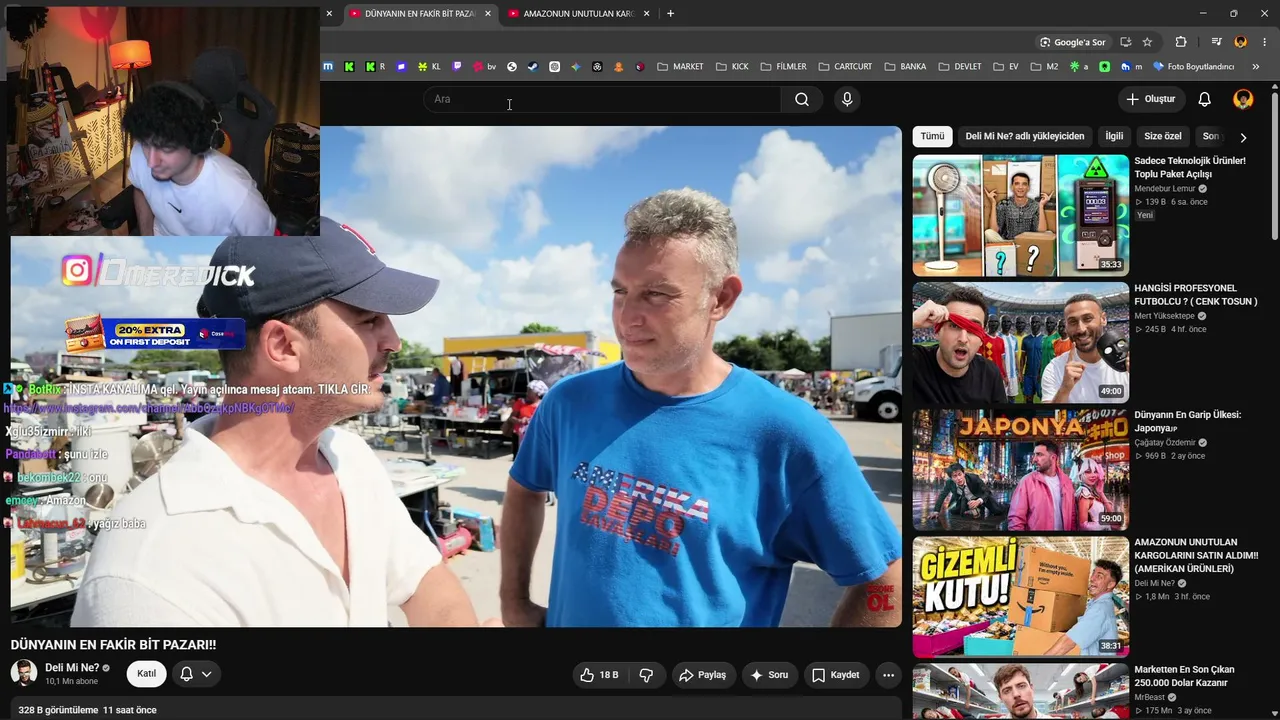This screenshot has width=1280, height=720.
Task: Click the main video player
Action: pyautogui.click(x=456, y=376)
